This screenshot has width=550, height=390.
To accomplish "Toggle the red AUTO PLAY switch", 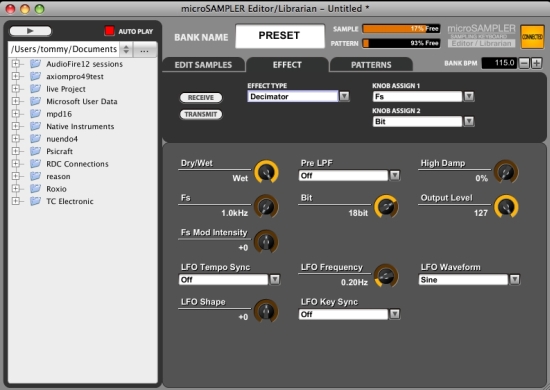I will (x=109, y=31).
